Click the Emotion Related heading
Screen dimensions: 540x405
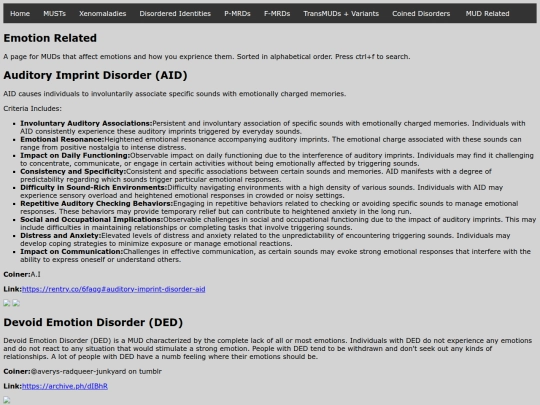point(50,38)
